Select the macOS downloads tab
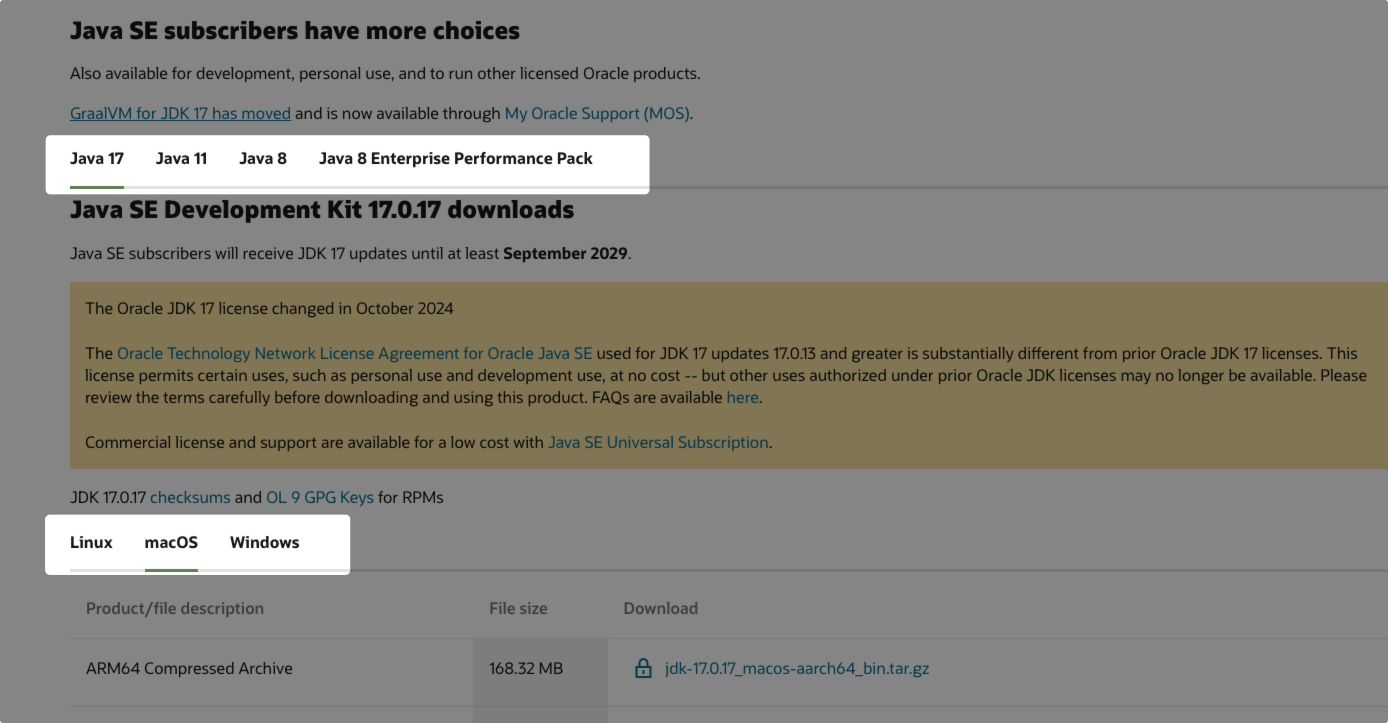1388x723 pixels. tap(171, 542)
